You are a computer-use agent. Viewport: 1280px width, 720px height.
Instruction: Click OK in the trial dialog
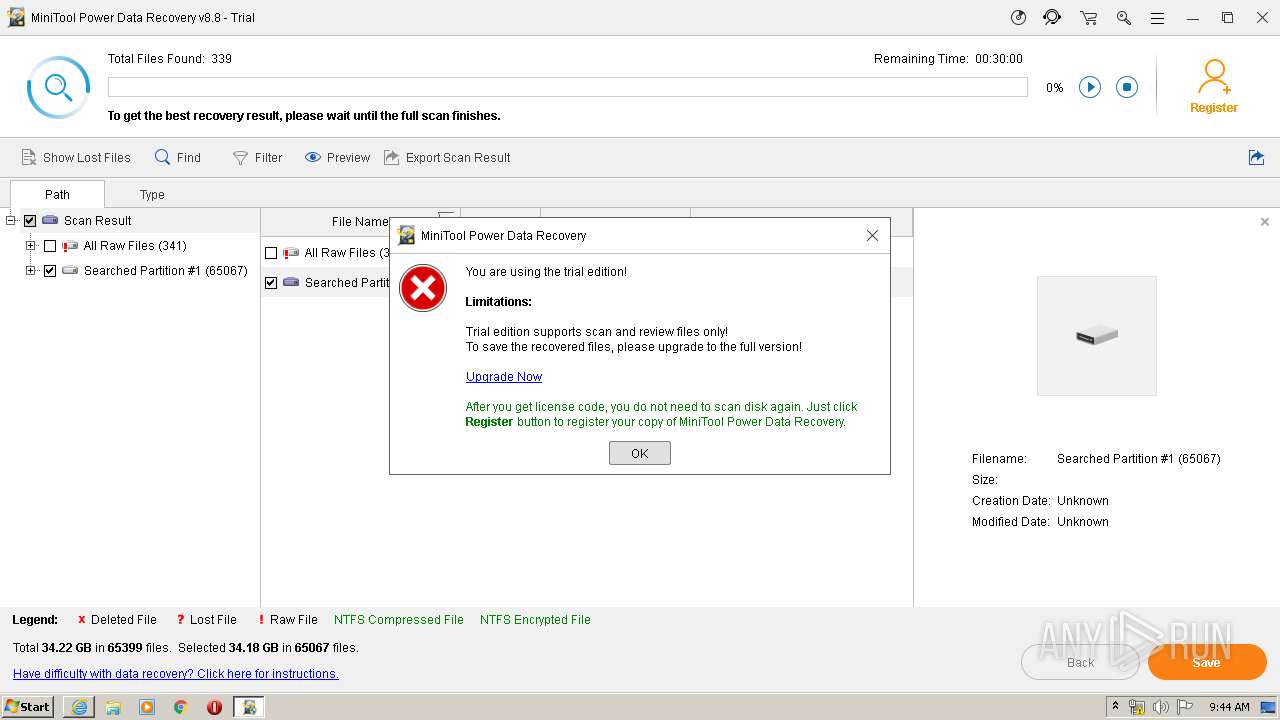point(640,453)
